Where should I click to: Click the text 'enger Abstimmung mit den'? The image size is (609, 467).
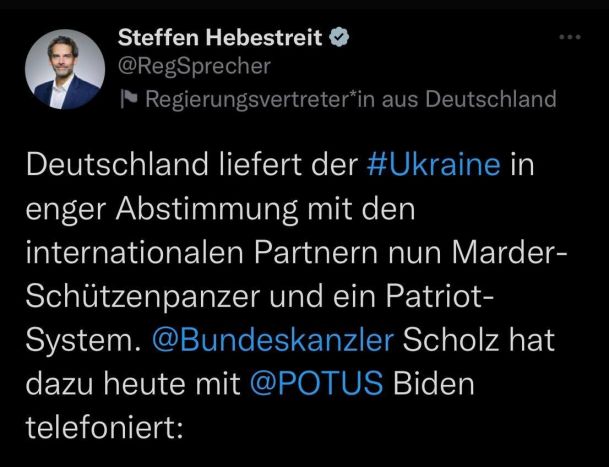[x=221, y=211]
